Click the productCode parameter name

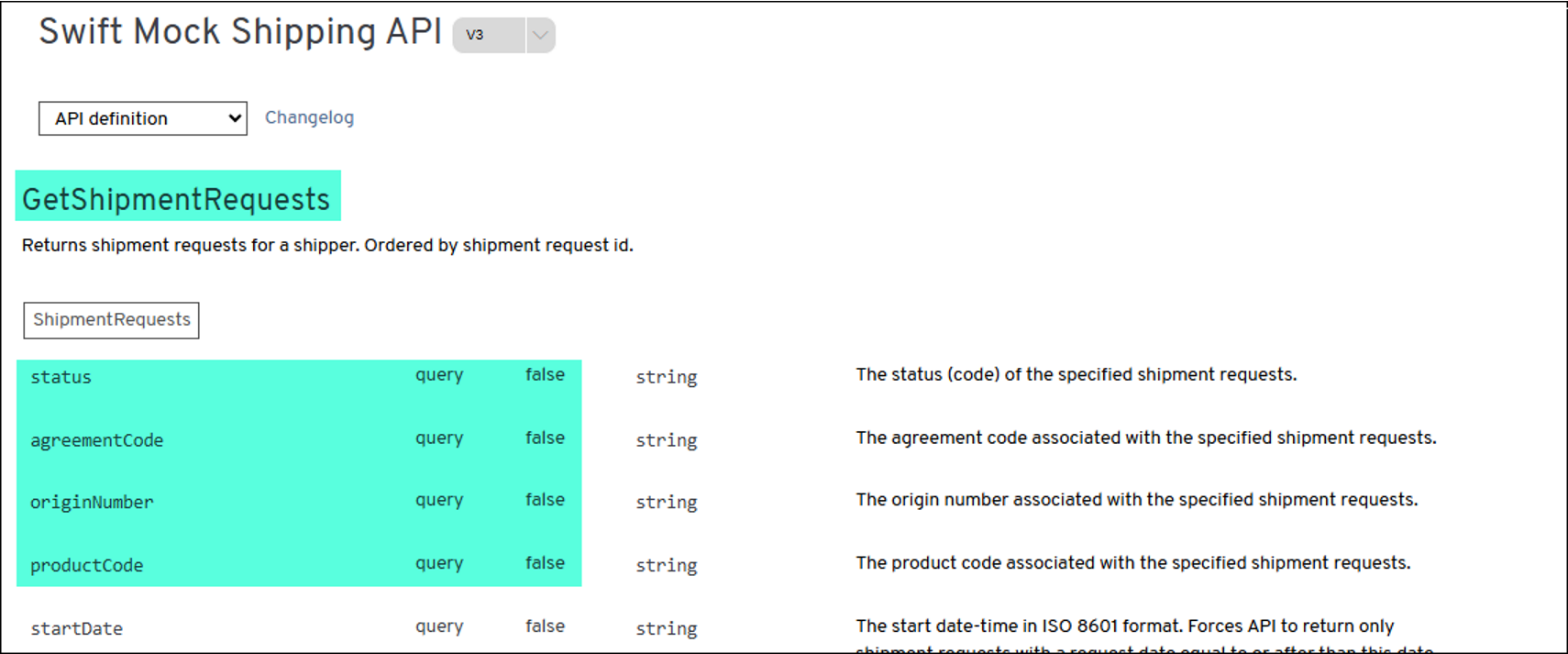(x=86, y=565)
